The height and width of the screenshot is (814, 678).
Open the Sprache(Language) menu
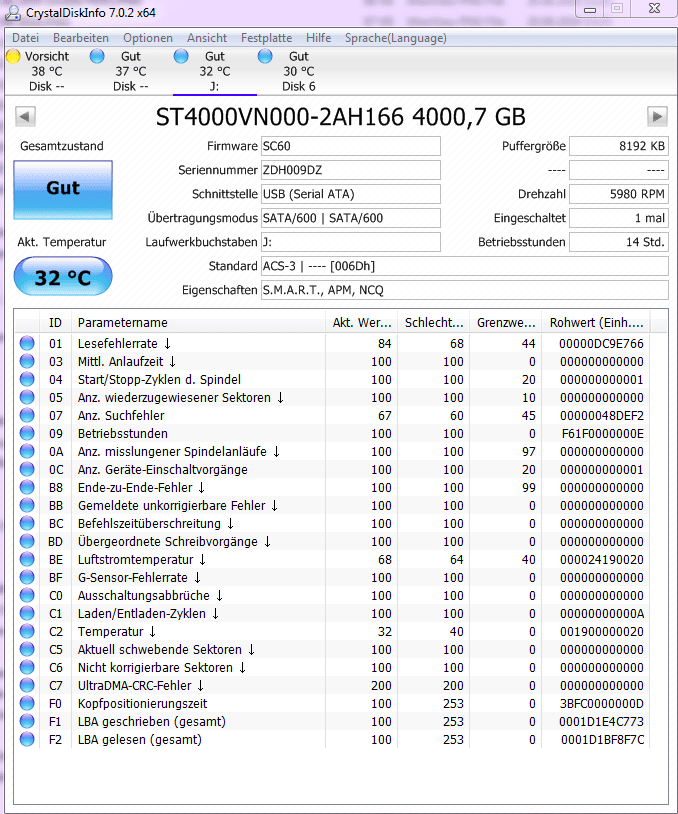396,38
